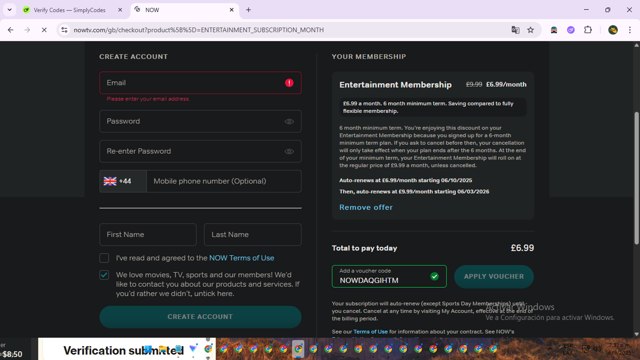This screenshot has width=640, height=360.
Task: Select the NOW browser tab
Action: (x=184, y=10)
